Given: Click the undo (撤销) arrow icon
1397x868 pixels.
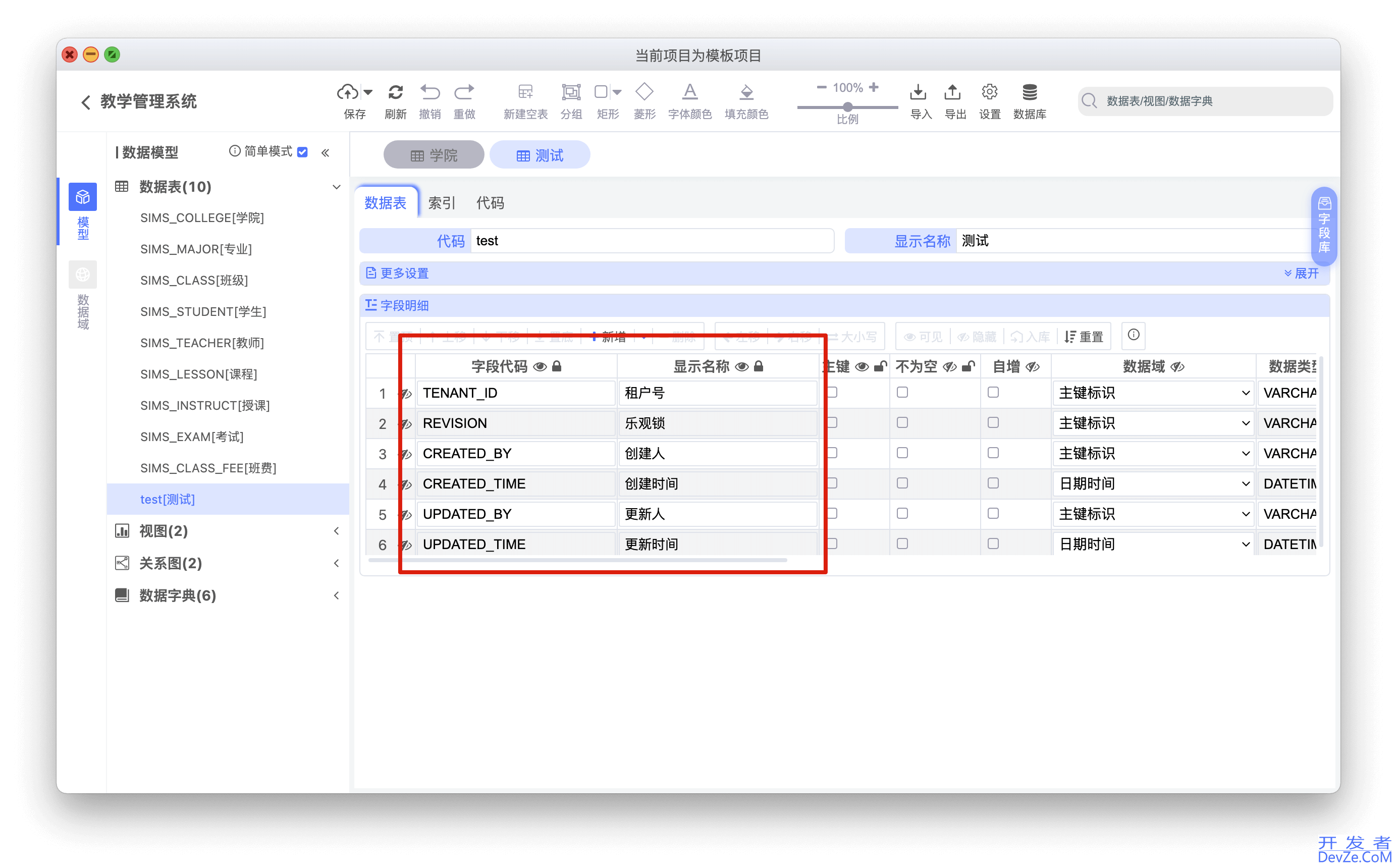Looking at the screenshot, I should click(x=430, y=92).
